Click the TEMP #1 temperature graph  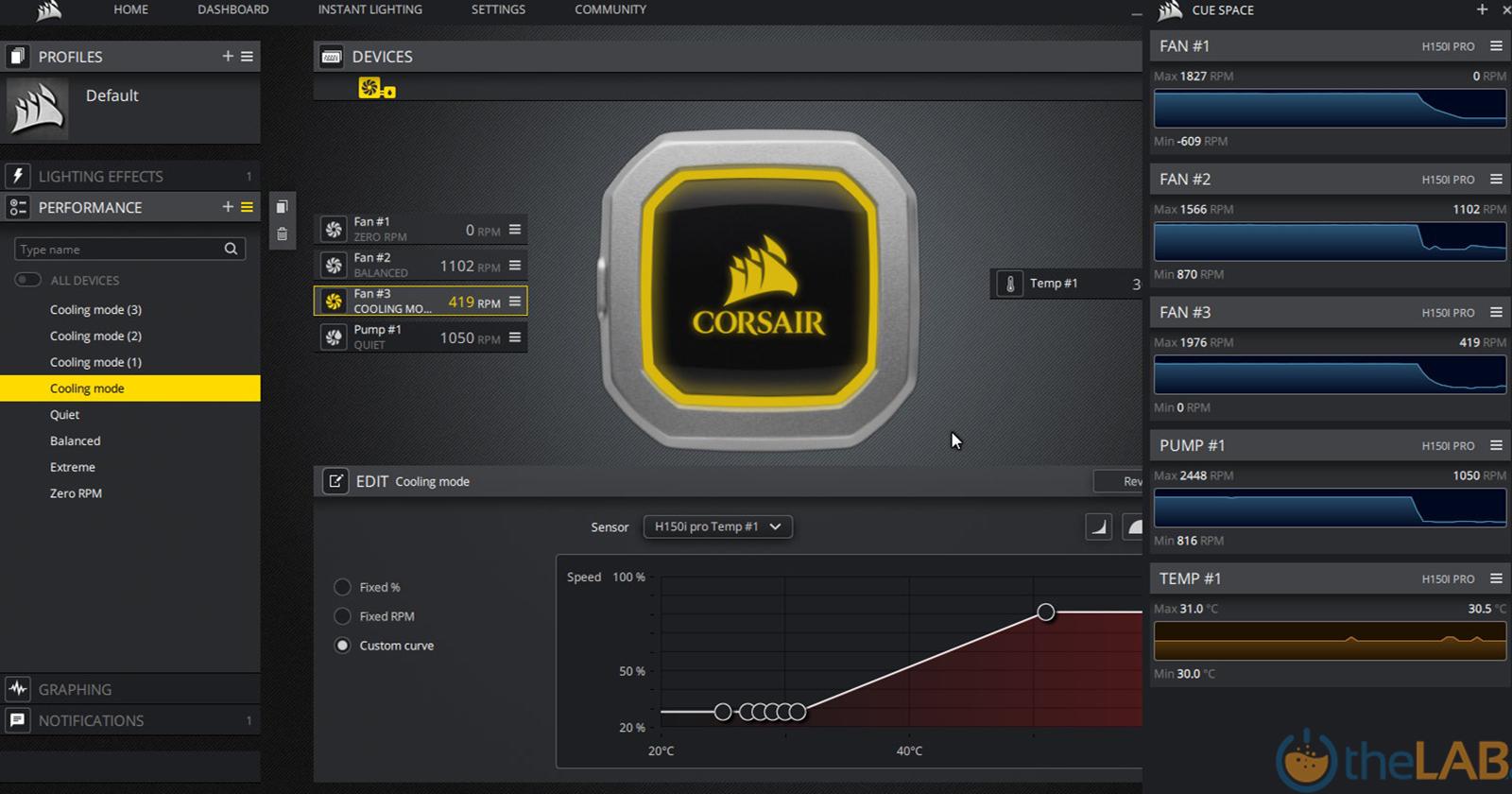1330,641
